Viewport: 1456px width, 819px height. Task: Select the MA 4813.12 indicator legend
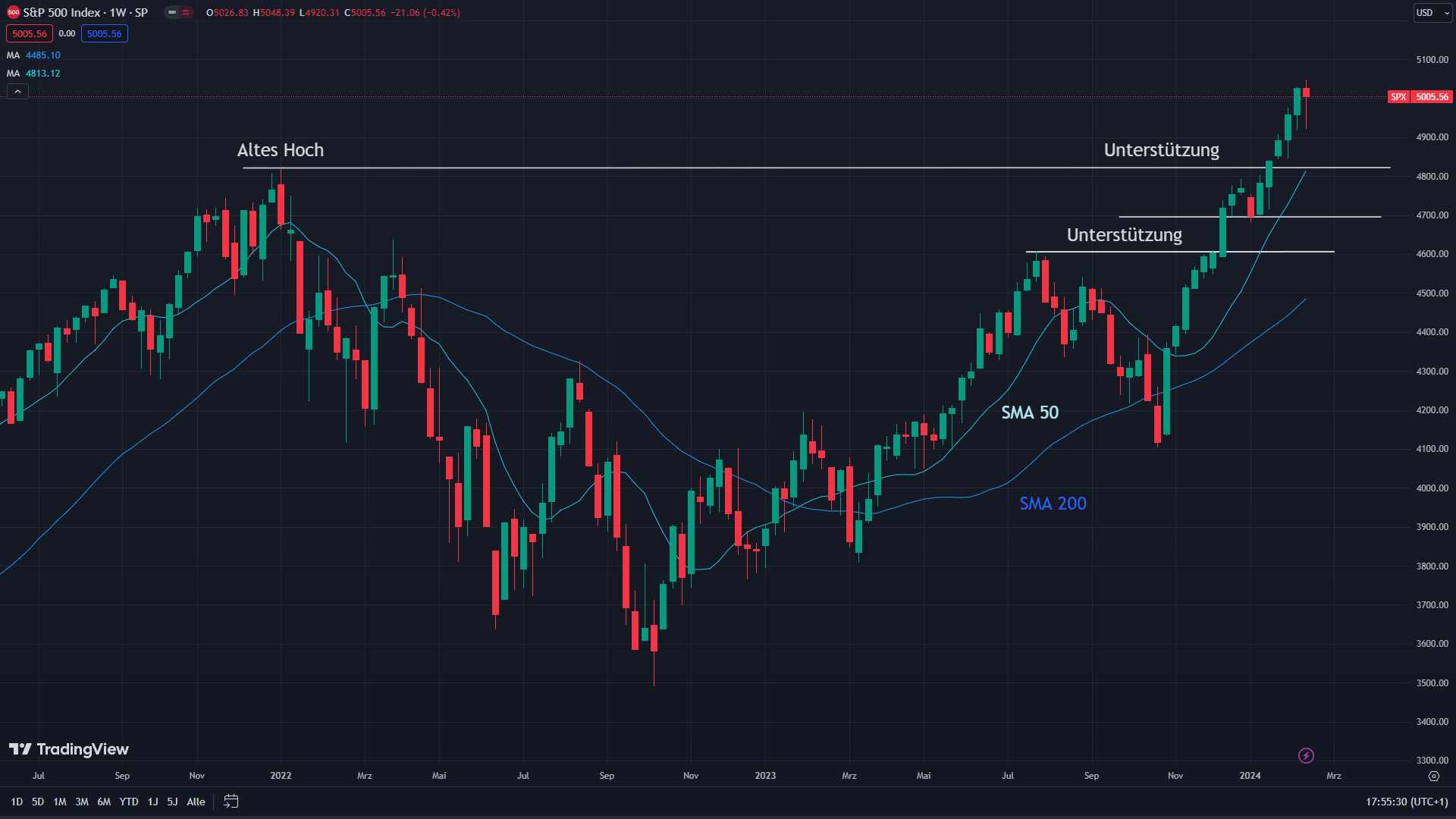click(x=33, y=74)
